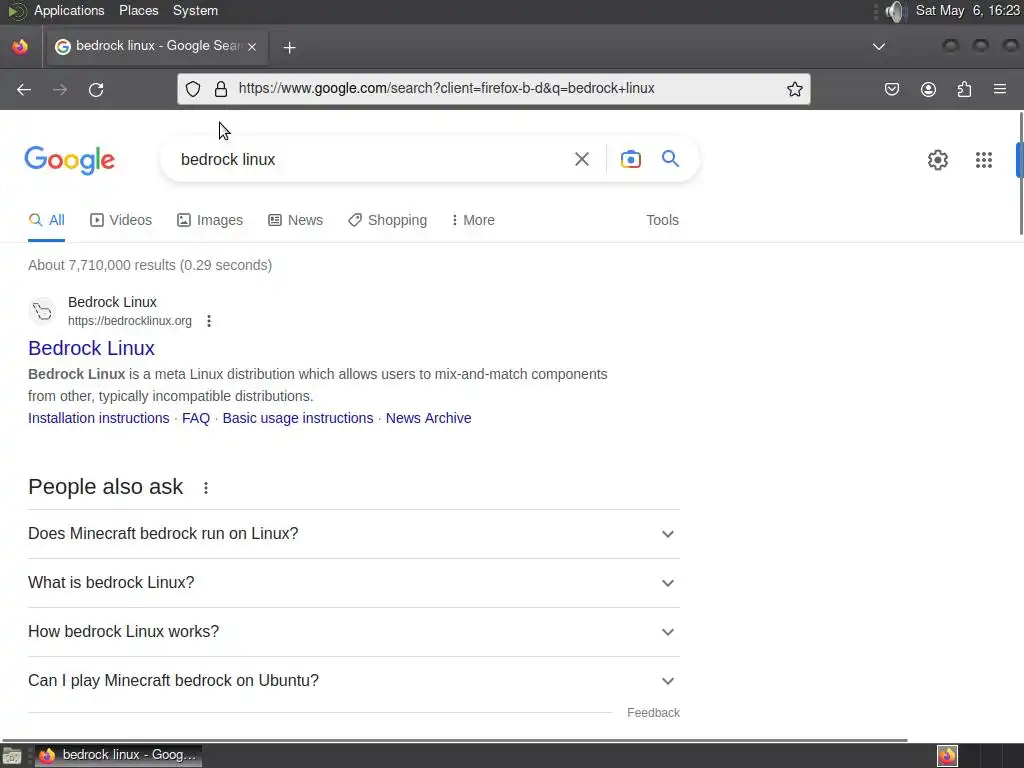
Task: Click the volume speaker icon in panel
Action: [895, 11]
